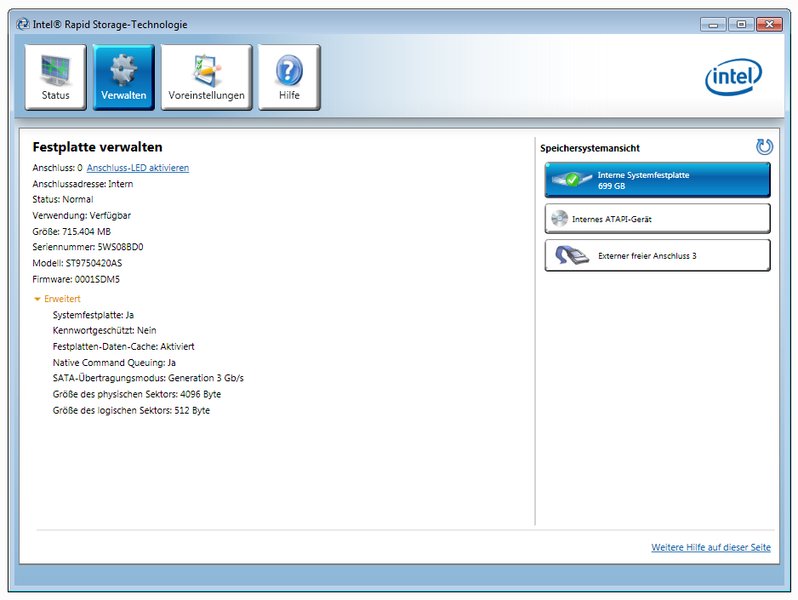The width and height of the screenshot is (798, 600).
Task: Click Größe des physischen Sektors line
Action: pyautogui.click(x=137, y=394)
